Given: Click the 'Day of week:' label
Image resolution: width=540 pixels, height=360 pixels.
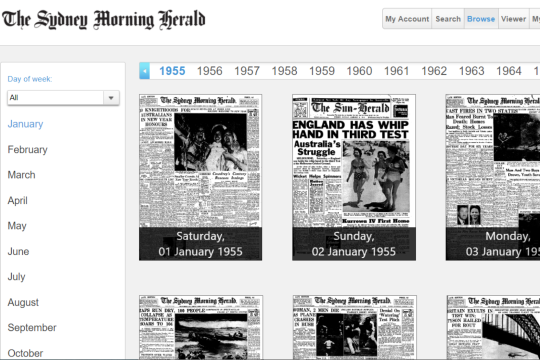Looking at the screenshot, I should coord(30,79).
